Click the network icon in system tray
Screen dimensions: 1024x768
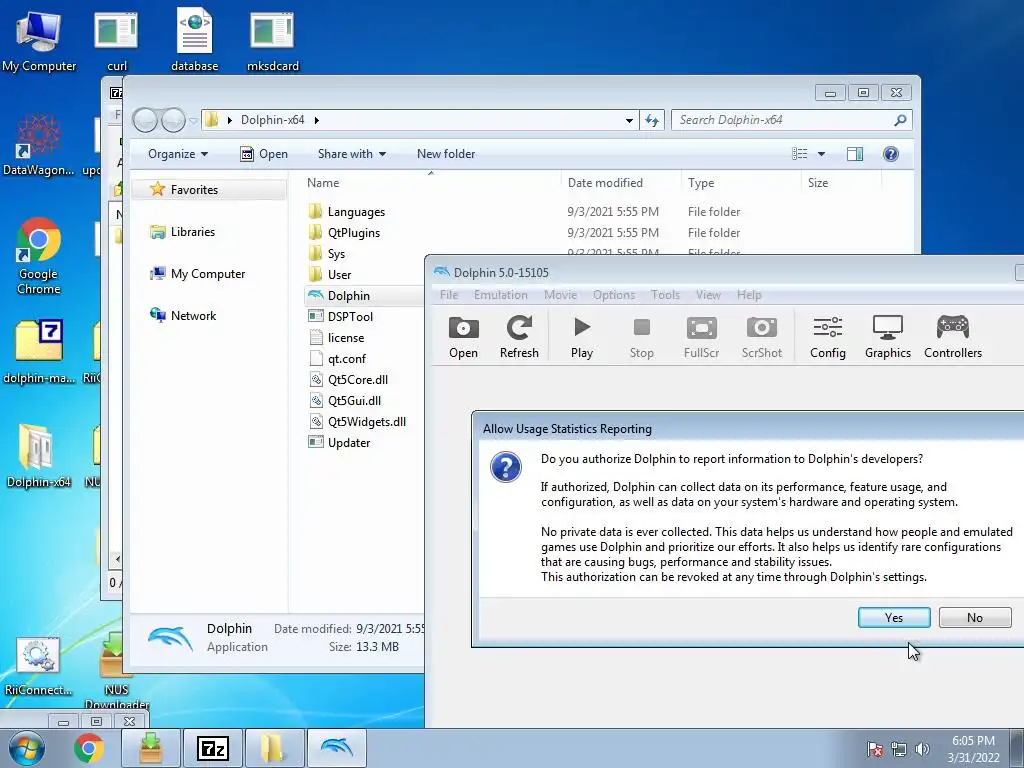(x=899, y=749)
